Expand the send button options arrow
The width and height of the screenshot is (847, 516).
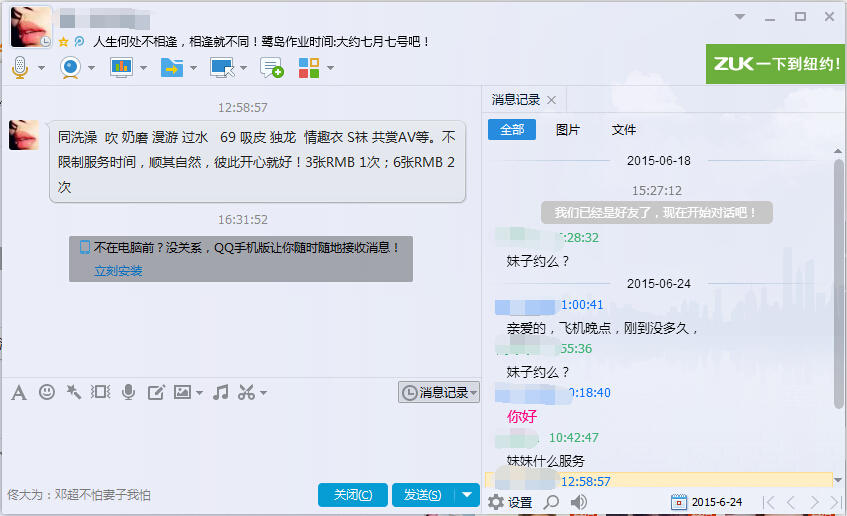click(x=467, y=495)
